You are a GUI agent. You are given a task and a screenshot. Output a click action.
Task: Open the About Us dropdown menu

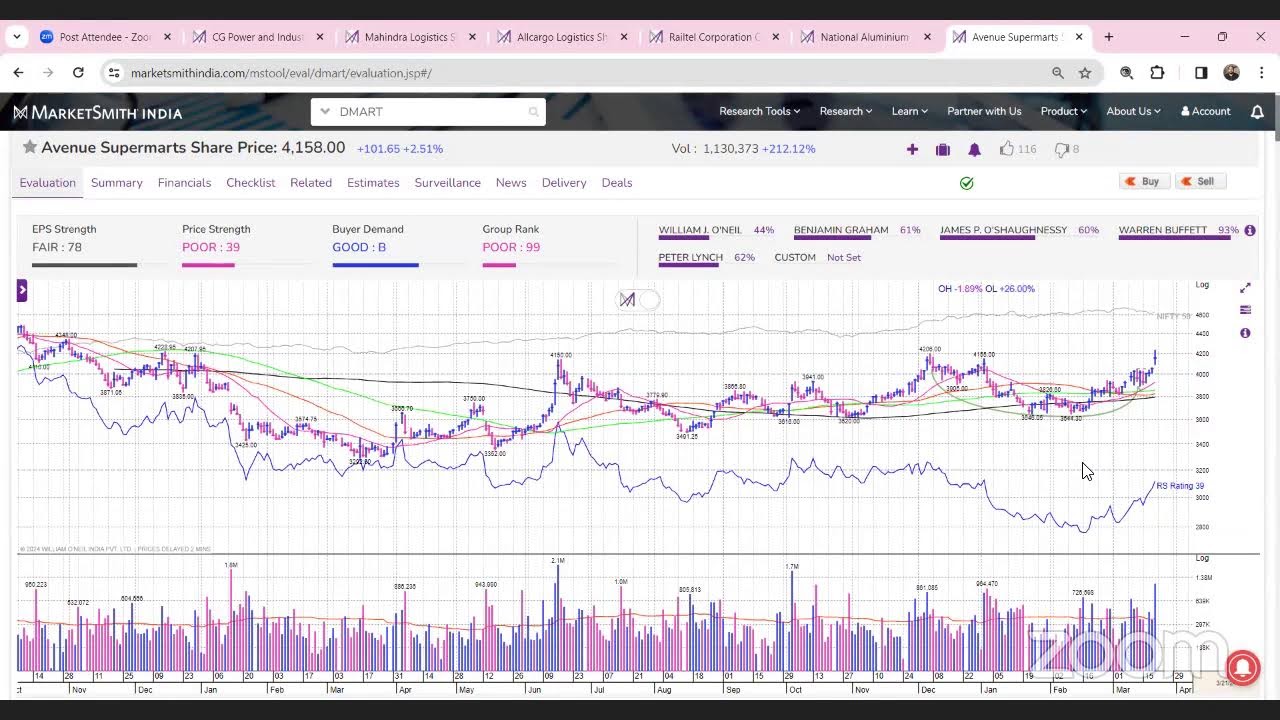1133,112
